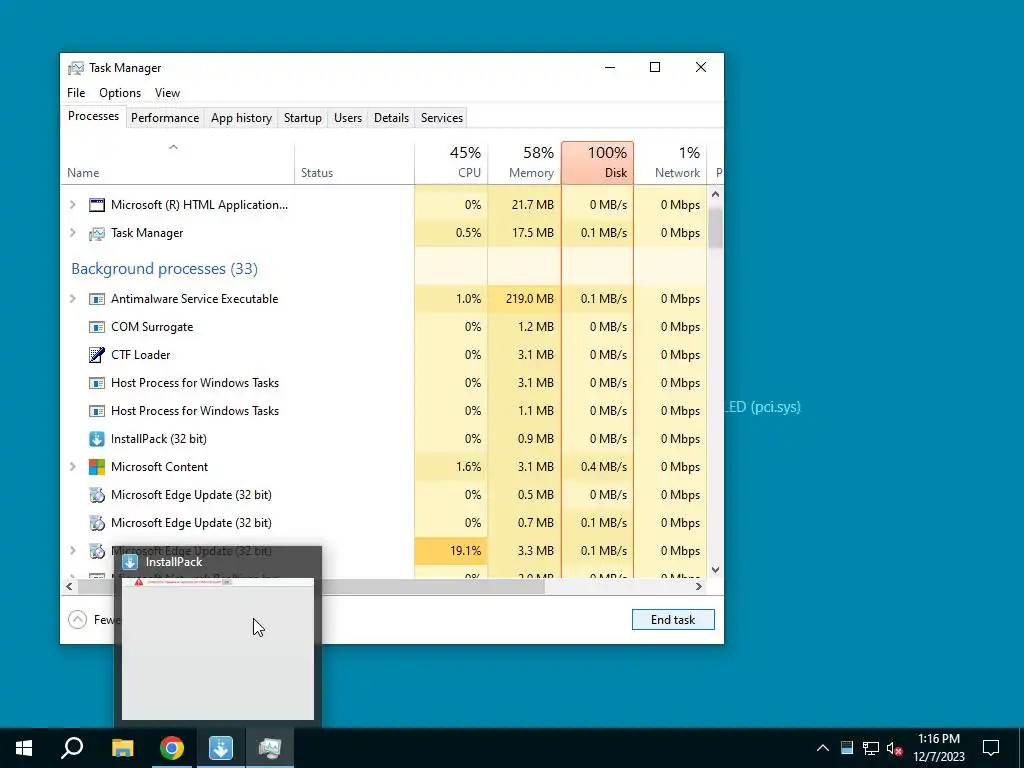Screen dimensions: 1024x768
Task: Expand Microsoft Edge Update at 19.1% CPU
Action: (72, 551)
